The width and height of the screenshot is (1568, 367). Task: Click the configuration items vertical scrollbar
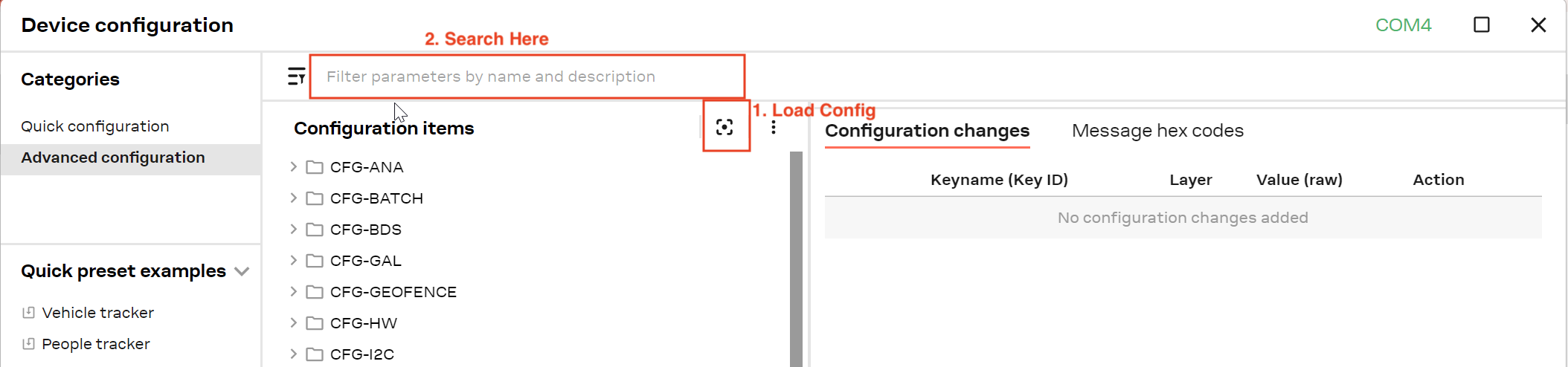click(796, 259)
